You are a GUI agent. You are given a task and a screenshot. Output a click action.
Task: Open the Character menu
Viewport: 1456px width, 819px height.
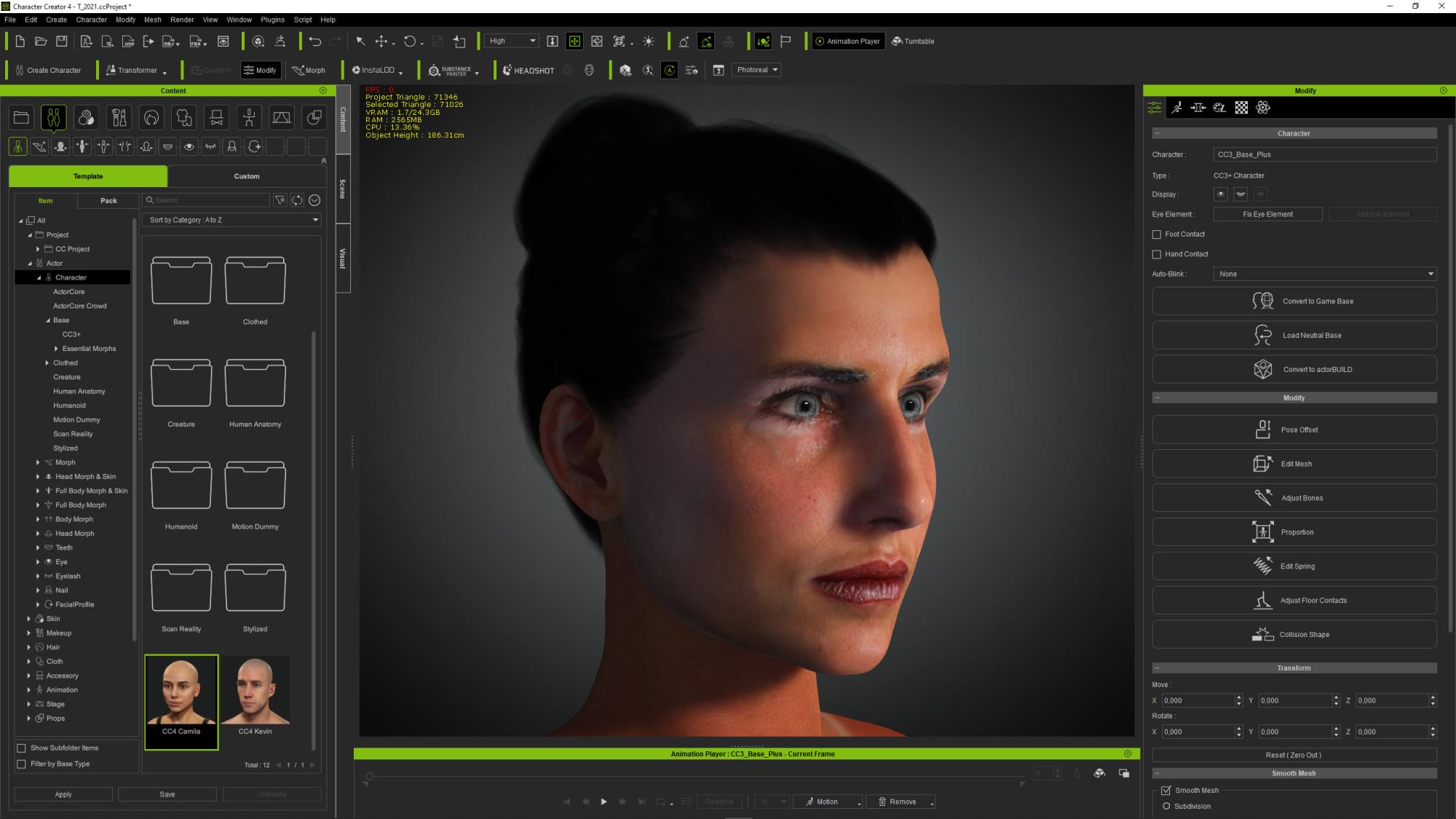click(x=91, y=20)
